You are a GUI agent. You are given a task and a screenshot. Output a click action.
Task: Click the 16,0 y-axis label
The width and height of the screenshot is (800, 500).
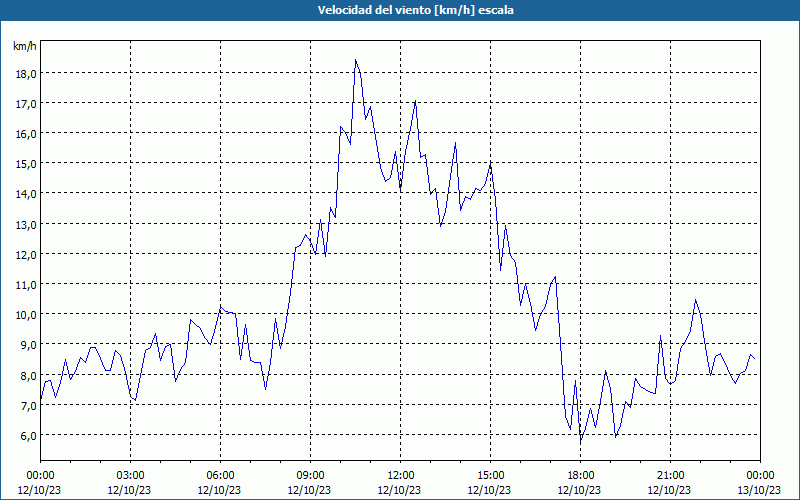[x=26, y=134]
